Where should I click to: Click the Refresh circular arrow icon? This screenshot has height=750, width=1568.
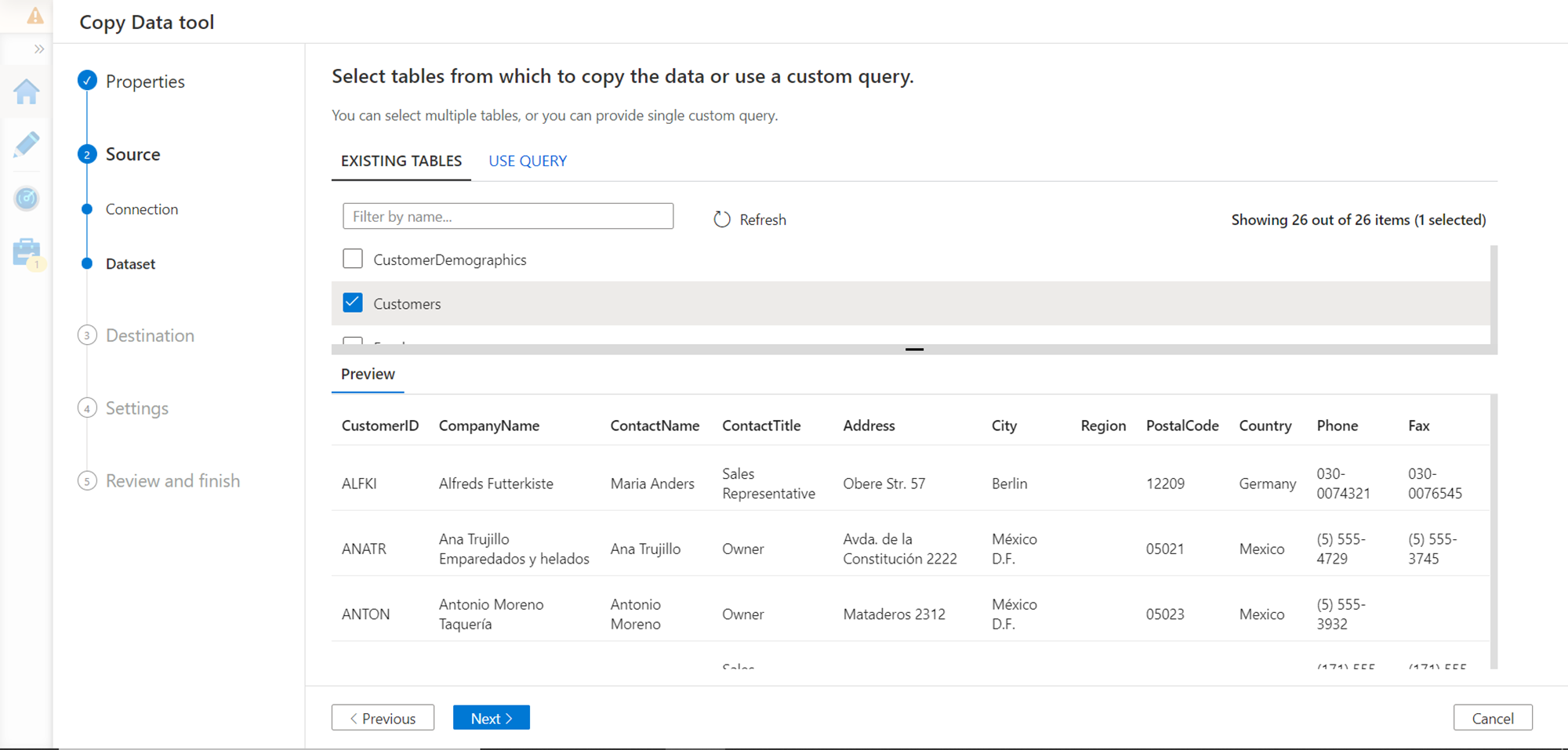pos(722,219)
